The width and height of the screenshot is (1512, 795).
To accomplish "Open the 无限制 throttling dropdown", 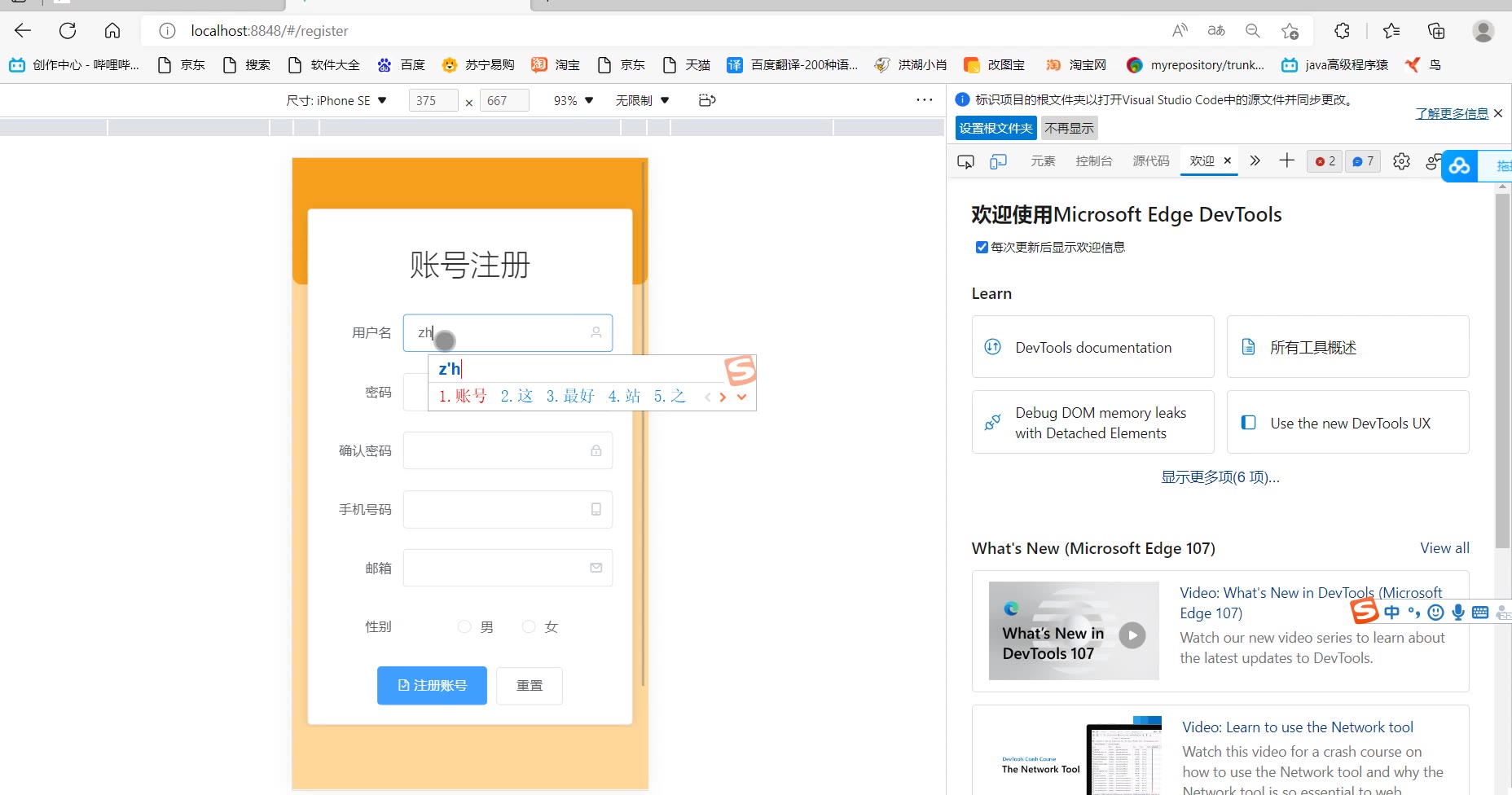I will pos(642,100).
